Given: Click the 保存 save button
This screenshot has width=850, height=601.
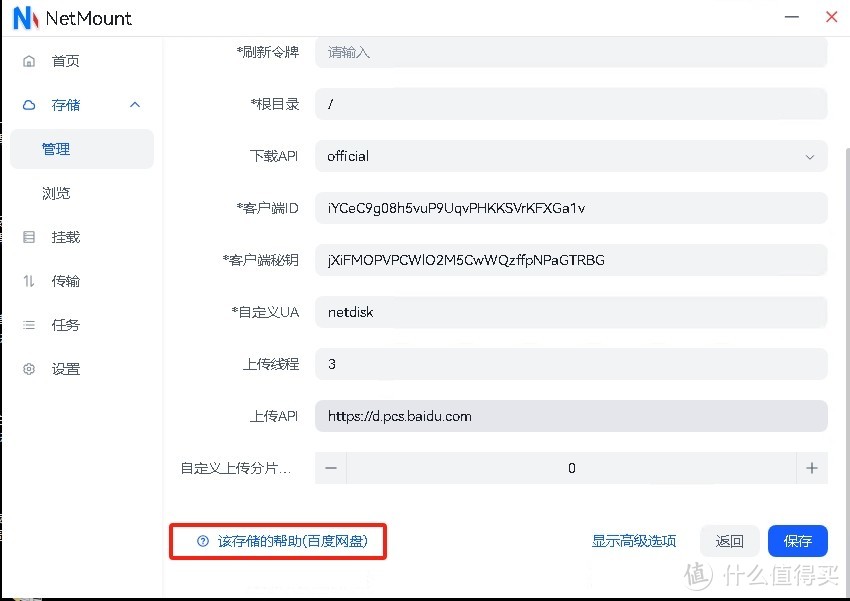Looking at the screenshot, I should tap(797, 540).
